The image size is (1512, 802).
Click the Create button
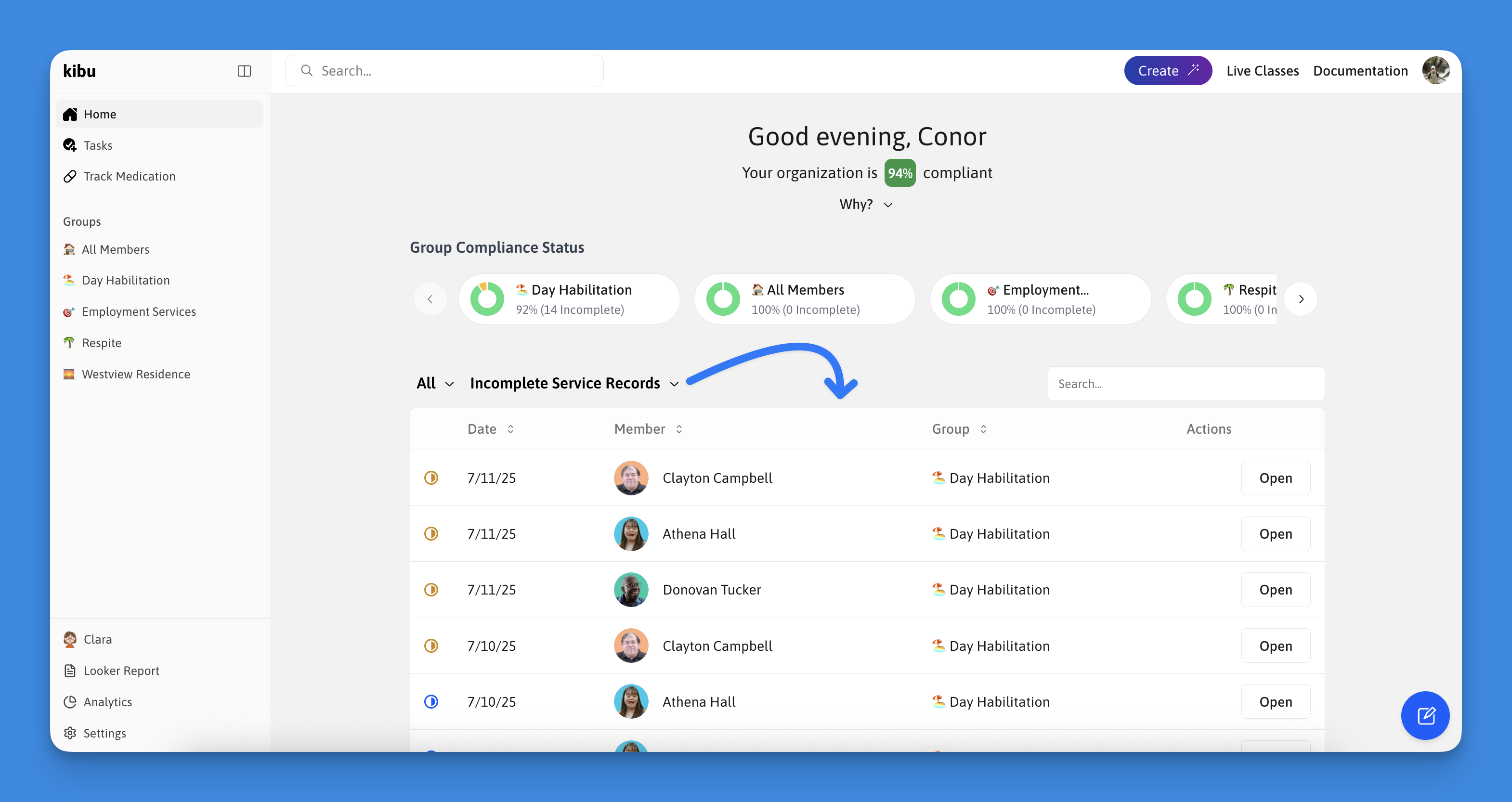(1167, 71)
